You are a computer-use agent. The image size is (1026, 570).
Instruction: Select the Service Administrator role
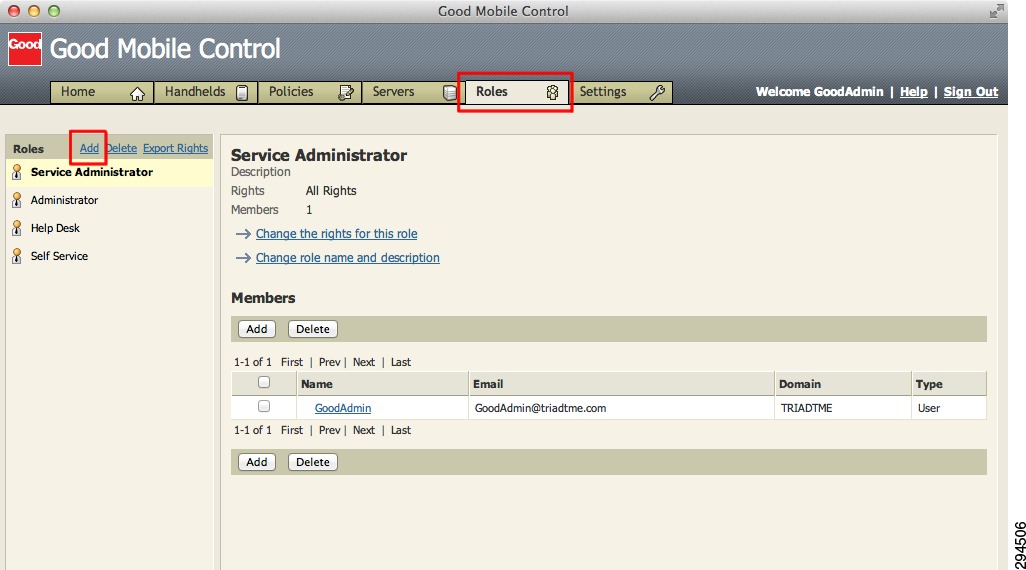(110, 172)
